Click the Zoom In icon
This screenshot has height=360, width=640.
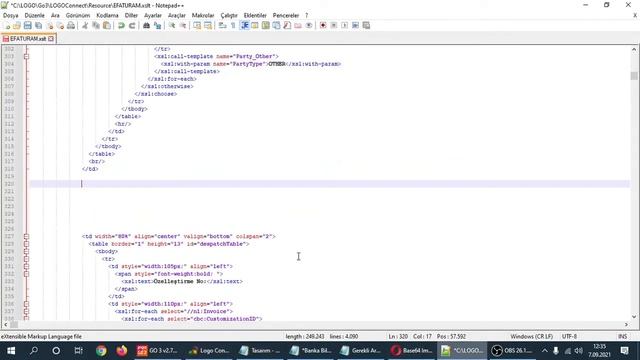172,26
